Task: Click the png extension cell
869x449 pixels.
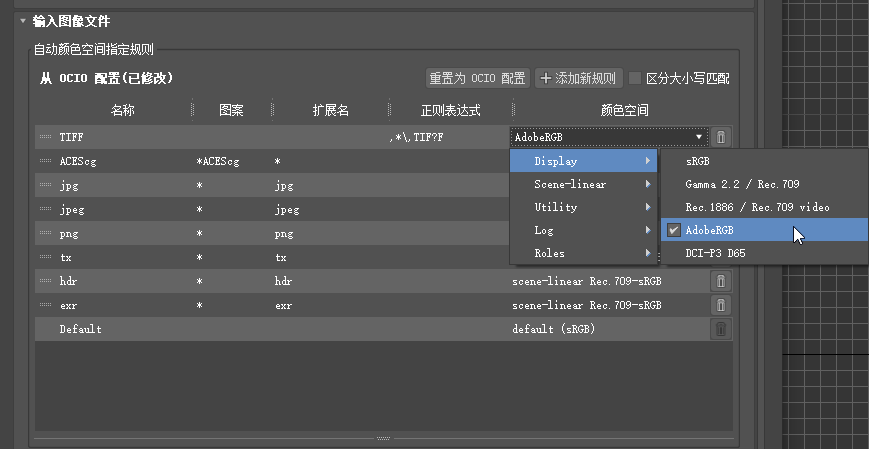Action: click(284, 233)
